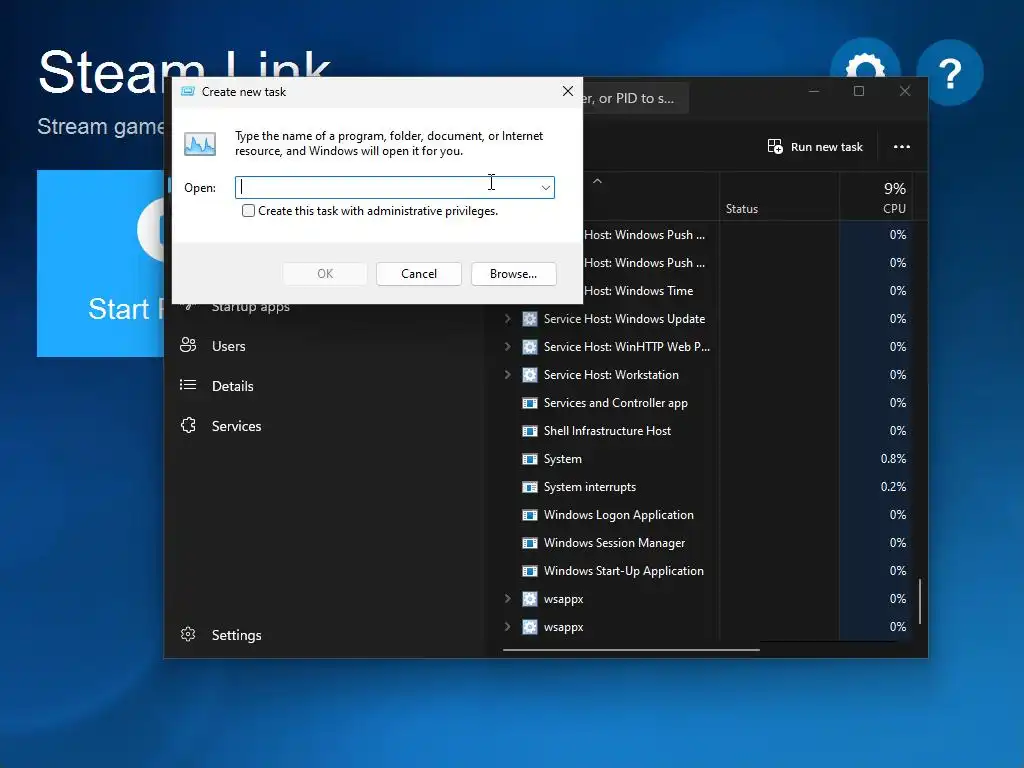Select the Windows Session Manager process name
The height and width of the screenshot is (768, 1024).
[614, 543]
